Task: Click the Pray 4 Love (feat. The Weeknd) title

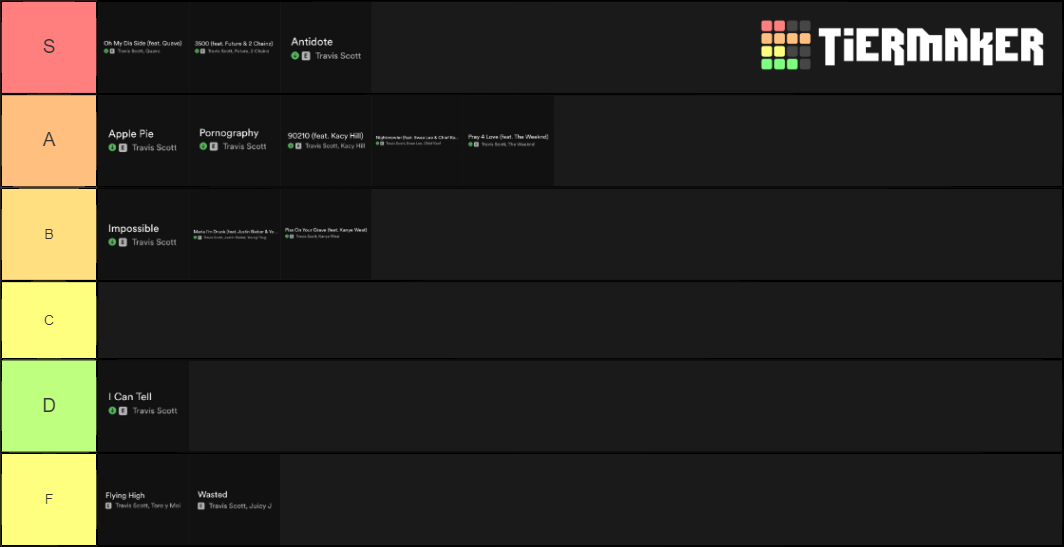Action: click(508, 136)
